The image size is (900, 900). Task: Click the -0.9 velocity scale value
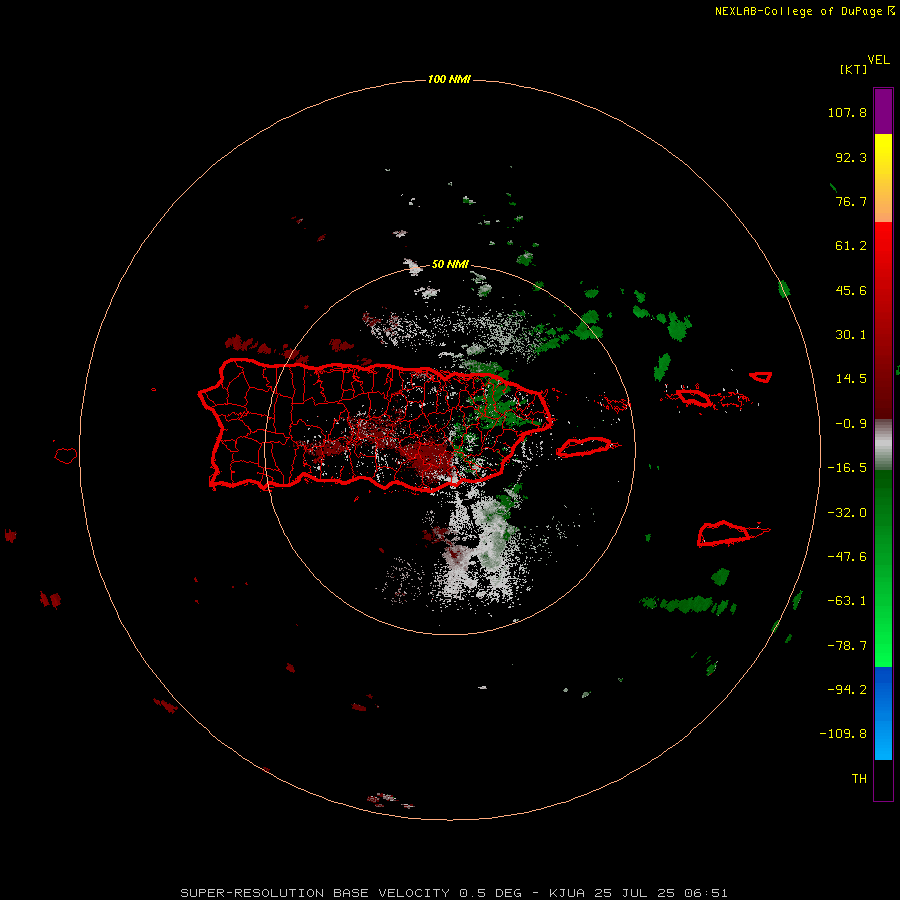pos(851,424)
